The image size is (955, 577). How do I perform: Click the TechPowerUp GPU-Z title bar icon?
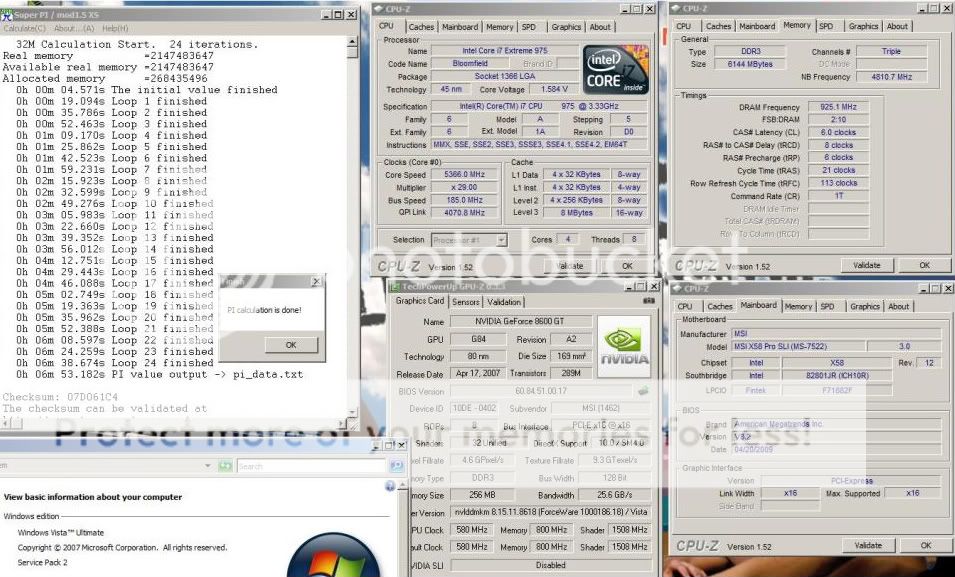click(x=394, y=286)
